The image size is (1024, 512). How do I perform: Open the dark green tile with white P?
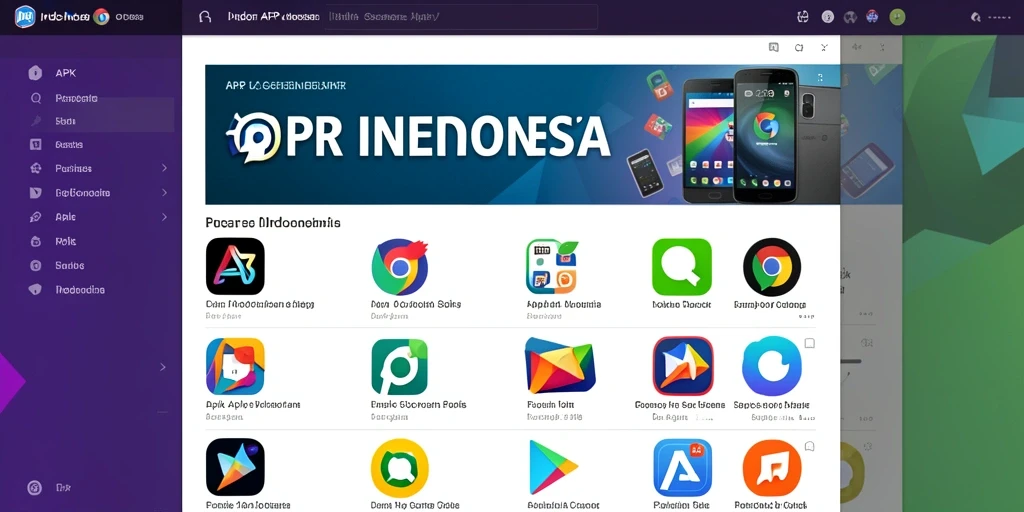[x=400, y=366]
